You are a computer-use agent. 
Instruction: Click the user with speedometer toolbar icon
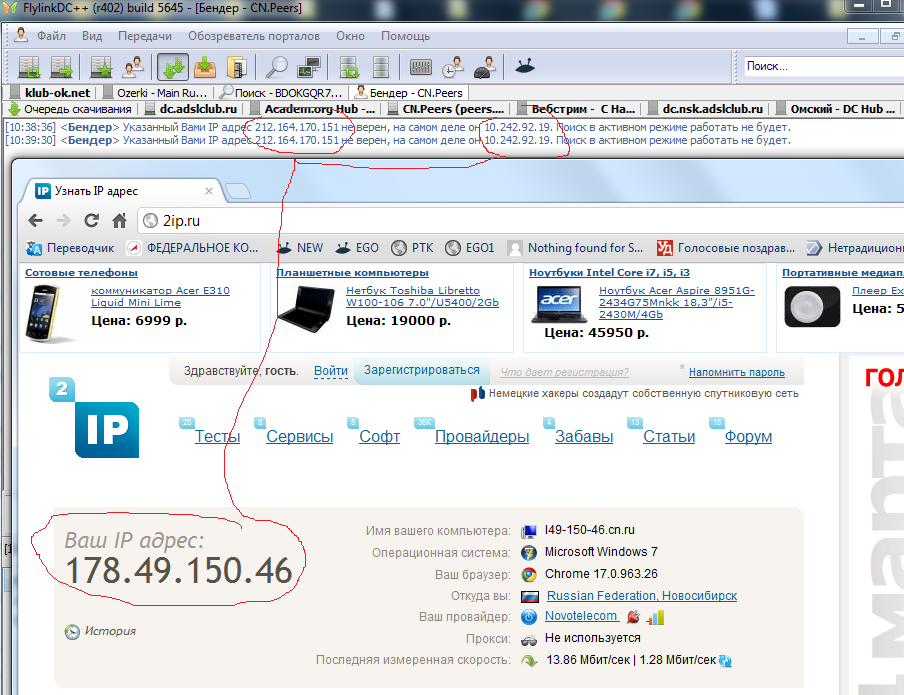pos(485,67)
